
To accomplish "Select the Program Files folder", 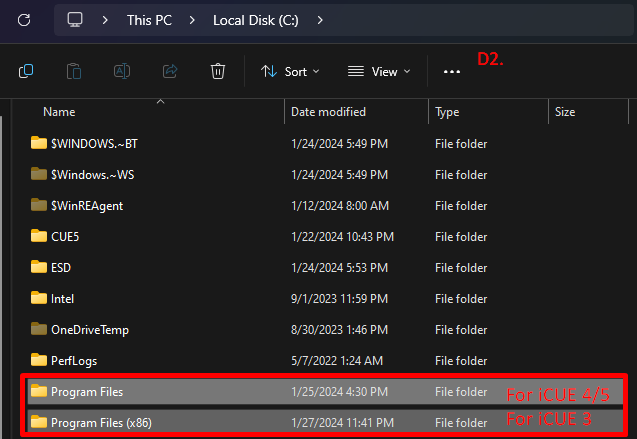I will (87, 391).
